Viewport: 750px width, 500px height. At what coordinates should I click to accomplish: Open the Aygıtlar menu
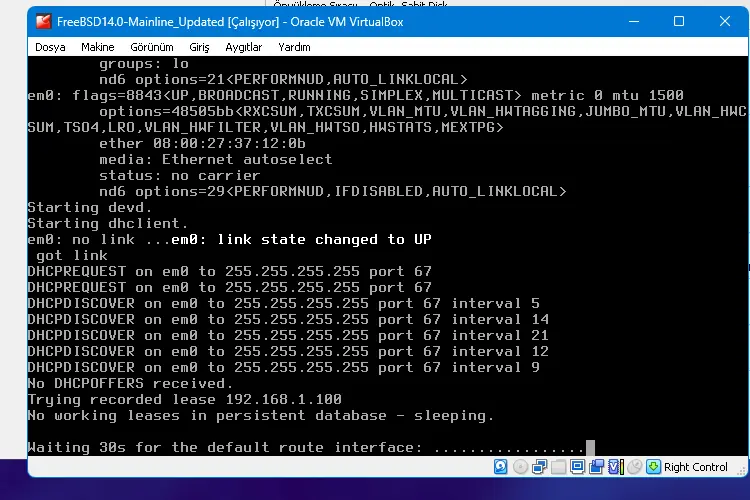(243, 47)
